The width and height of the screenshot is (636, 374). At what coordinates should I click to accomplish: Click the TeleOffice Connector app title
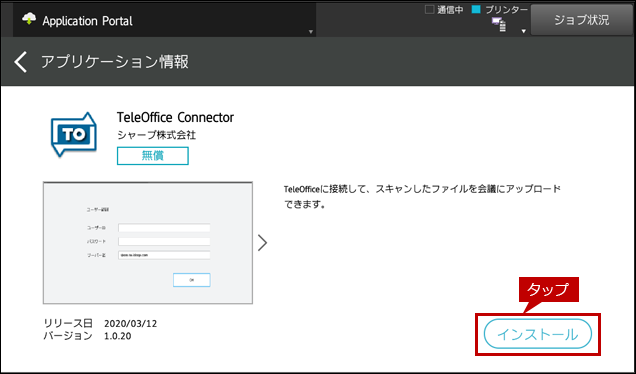175,118
